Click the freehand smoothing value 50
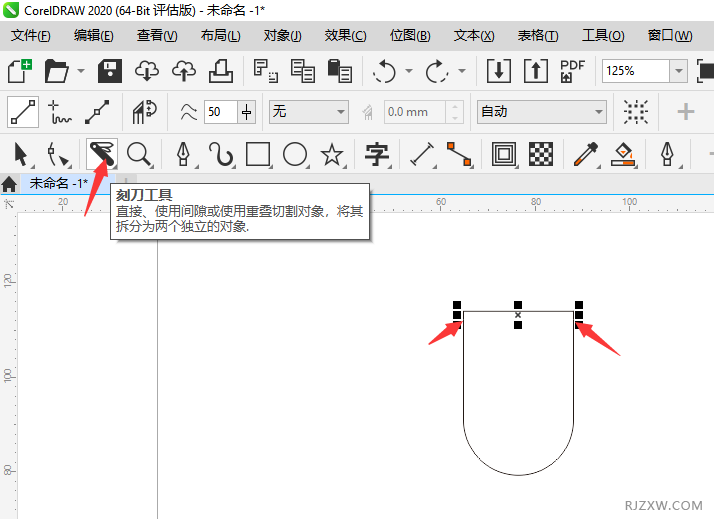Screen dimensions: 714x519 point(220,112)
